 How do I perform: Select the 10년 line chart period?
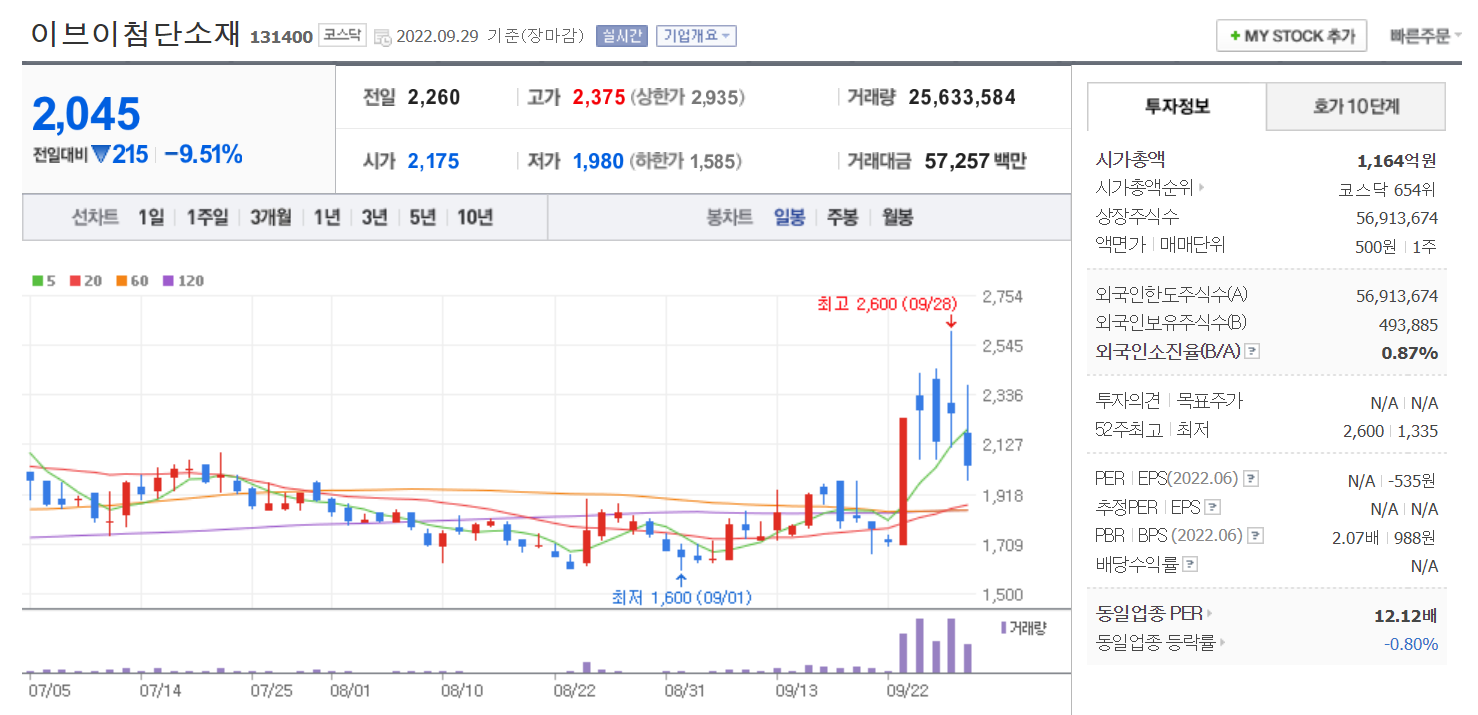tap(475, 217)
